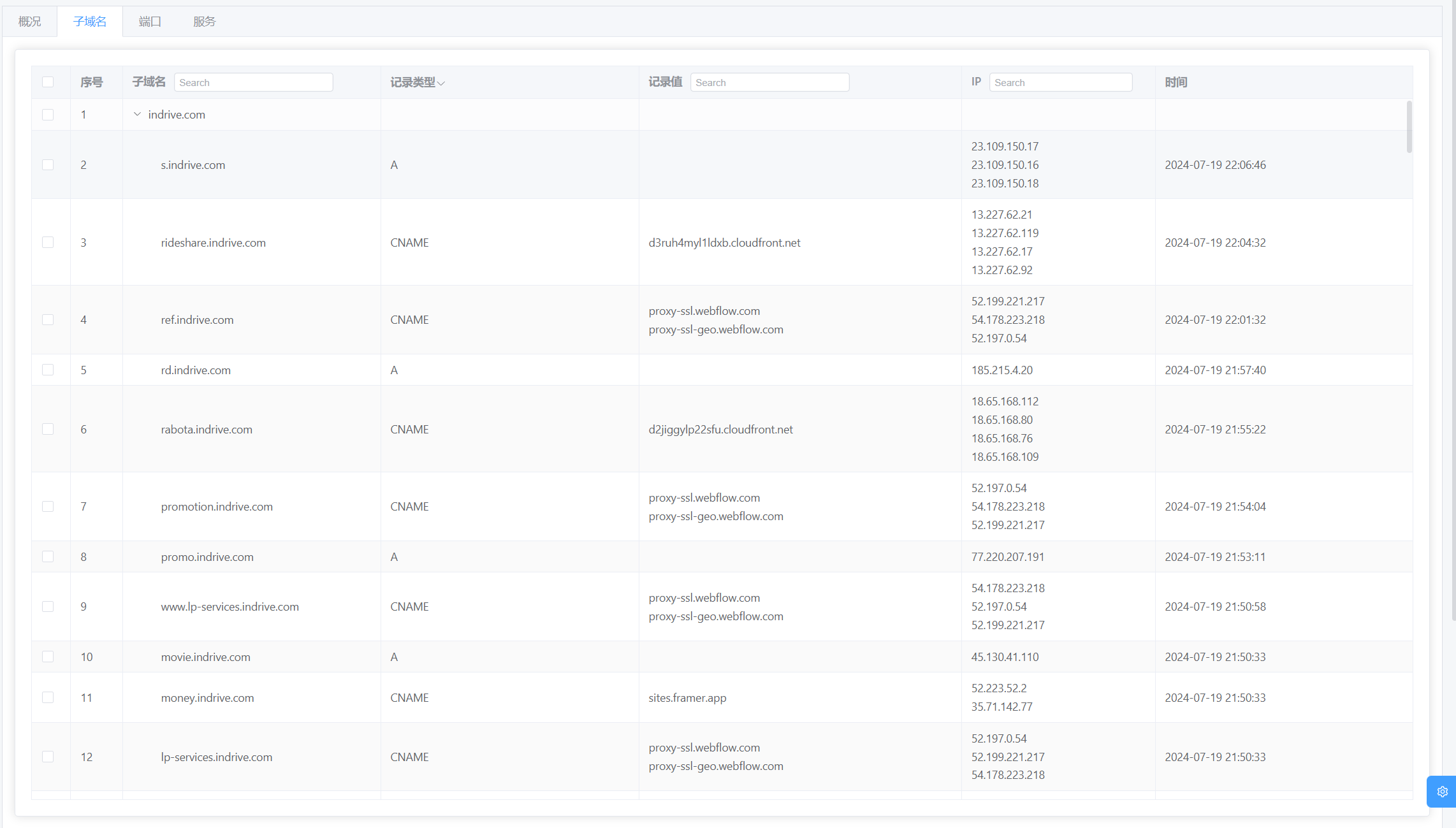Focus the subdomain Search input field
The width and height of the screenshot is (1456, 828).
[253, 82]
